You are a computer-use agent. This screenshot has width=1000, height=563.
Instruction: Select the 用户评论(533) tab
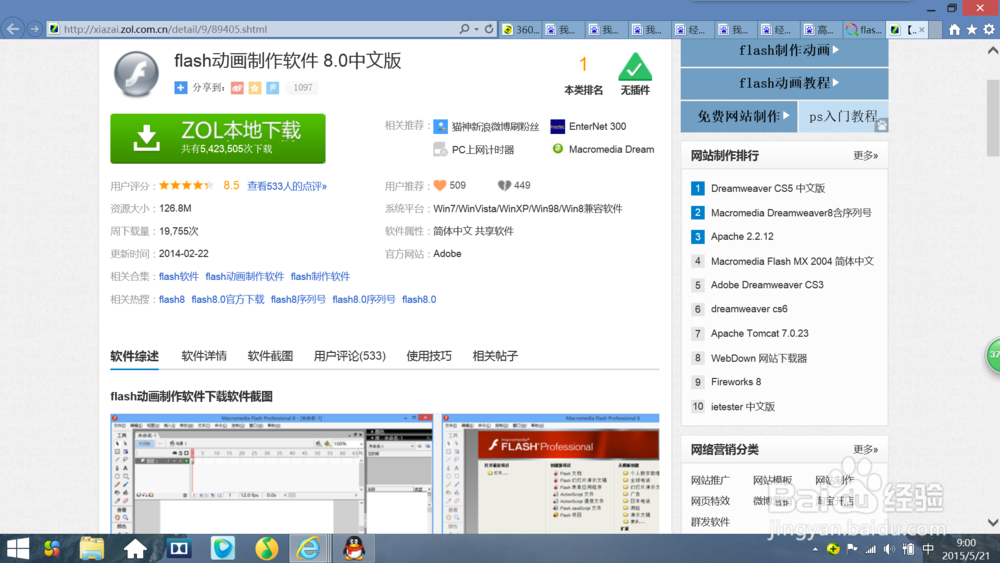pyautogui.click(x=349, y=356)
